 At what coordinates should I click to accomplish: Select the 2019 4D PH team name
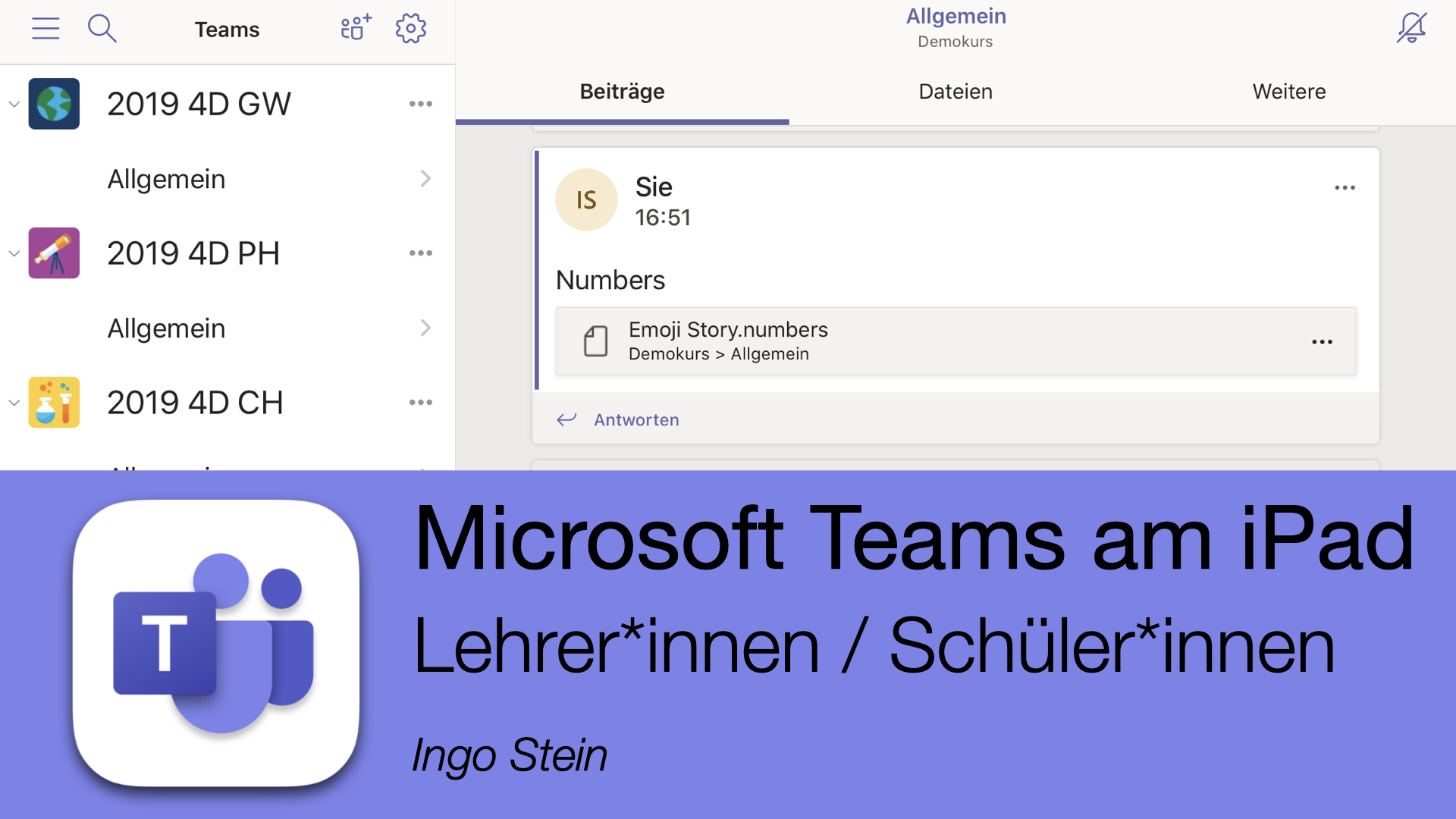(x=193, y=253)
